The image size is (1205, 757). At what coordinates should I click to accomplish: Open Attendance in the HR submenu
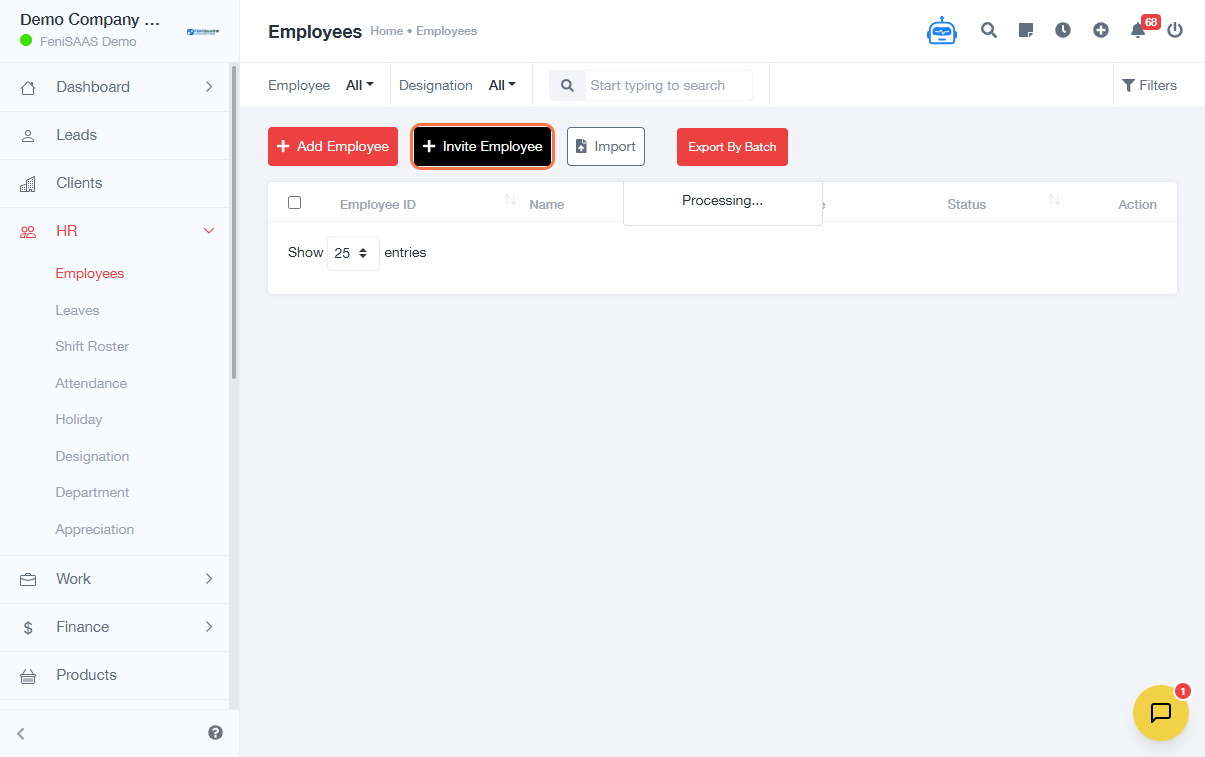[91, 383]
